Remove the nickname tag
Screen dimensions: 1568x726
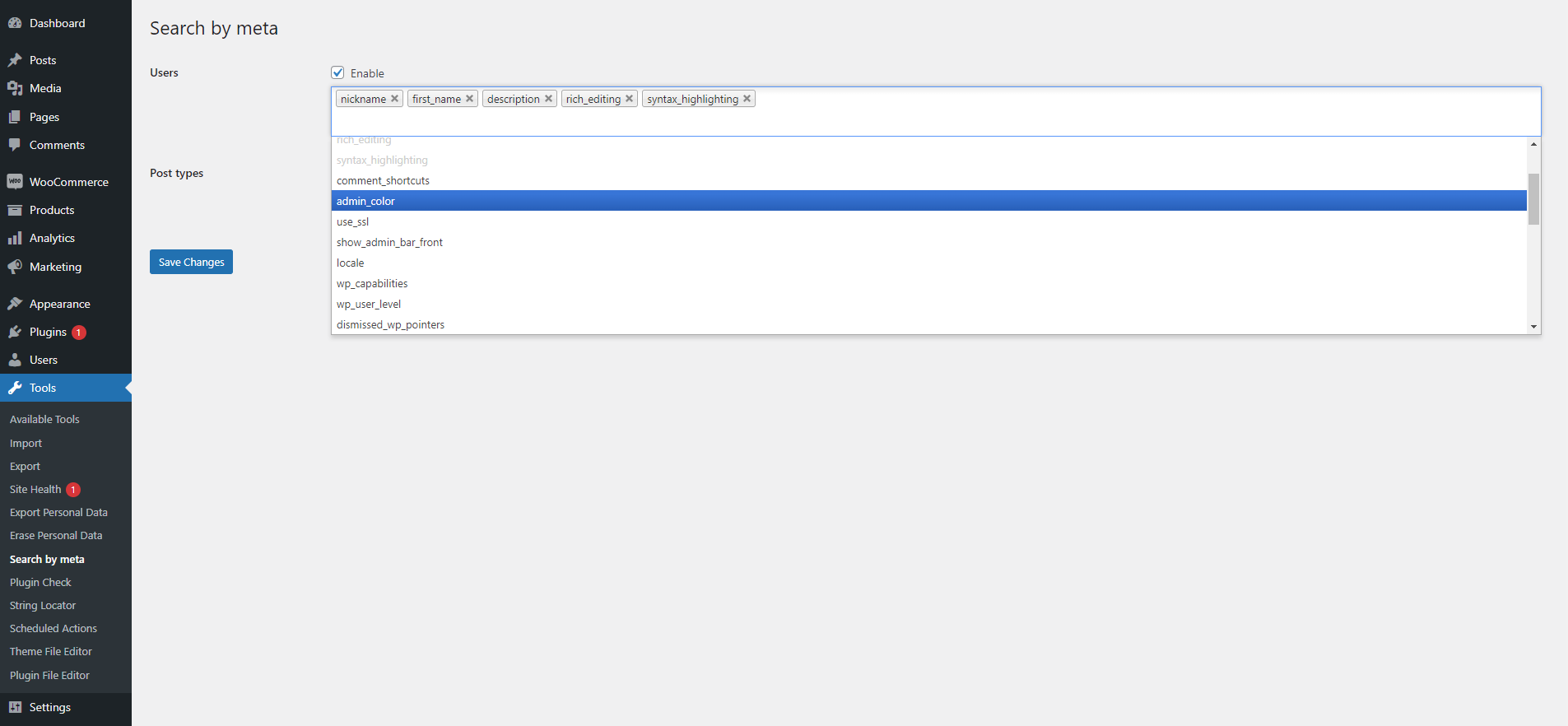click(x=395, y=99)
